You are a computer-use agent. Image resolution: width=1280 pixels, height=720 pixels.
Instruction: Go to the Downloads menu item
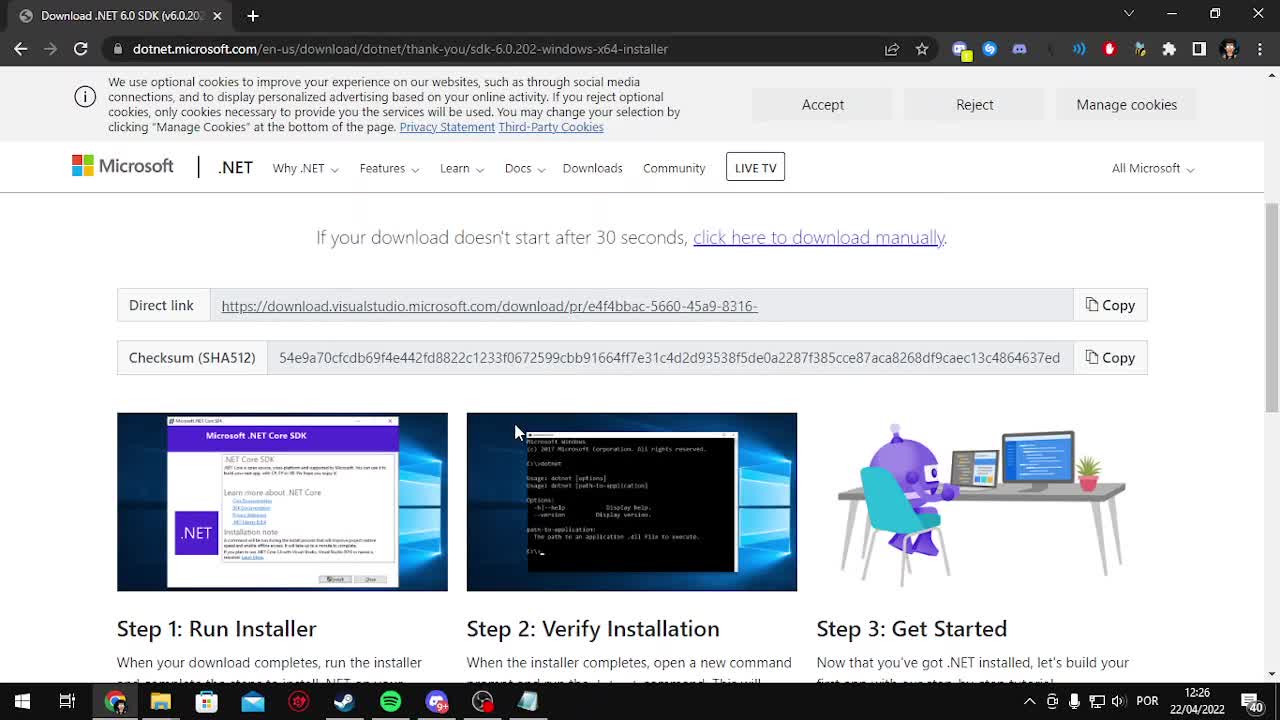pyautogui.click(x=592, y=168)
